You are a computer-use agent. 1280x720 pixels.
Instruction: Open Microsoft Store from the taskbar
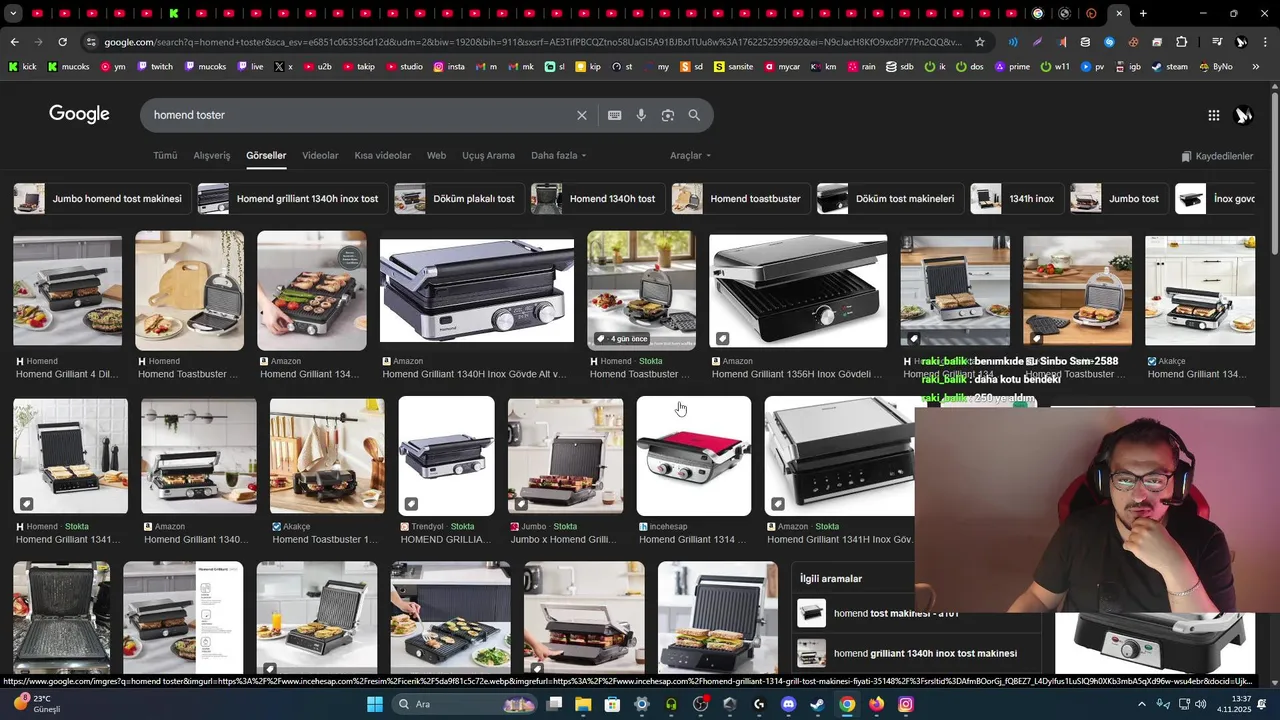(612, 704)
